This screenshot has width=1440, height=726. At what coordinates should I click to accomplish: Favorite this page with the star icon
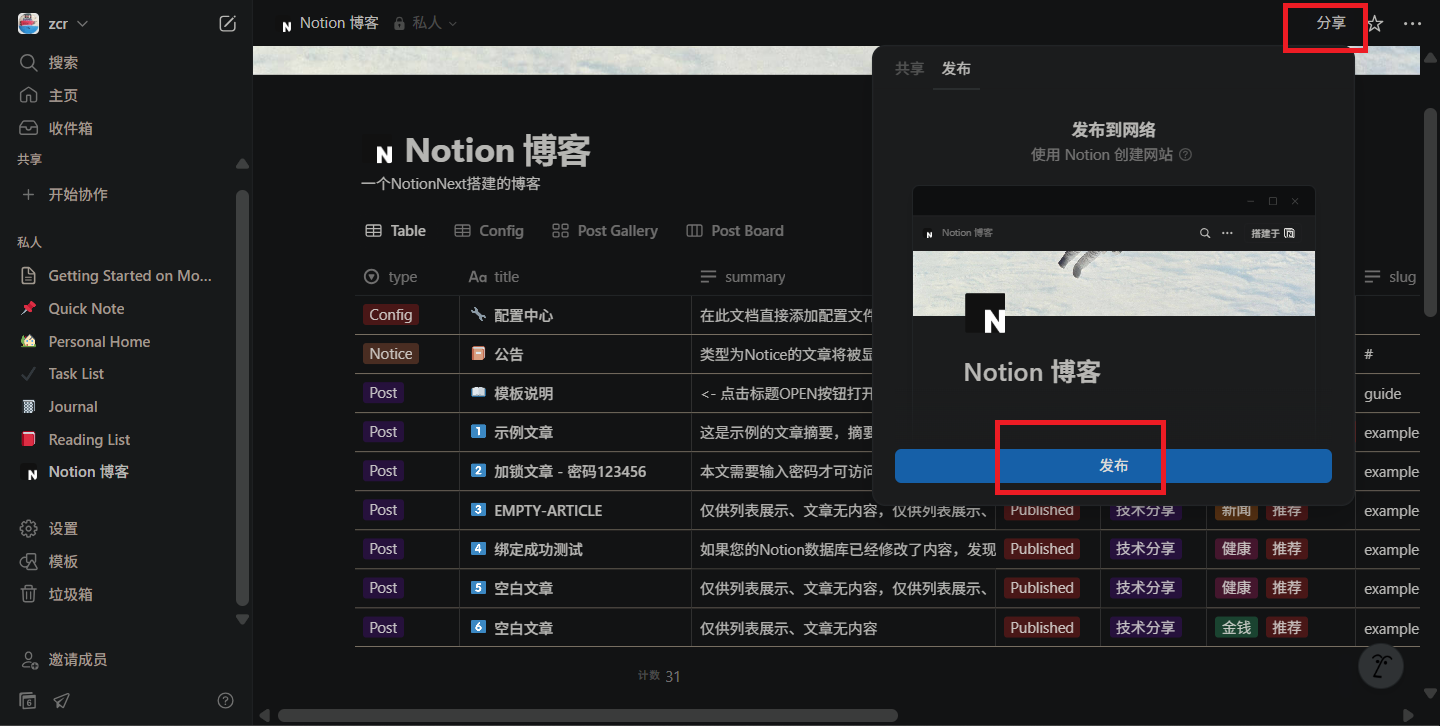1375,24
